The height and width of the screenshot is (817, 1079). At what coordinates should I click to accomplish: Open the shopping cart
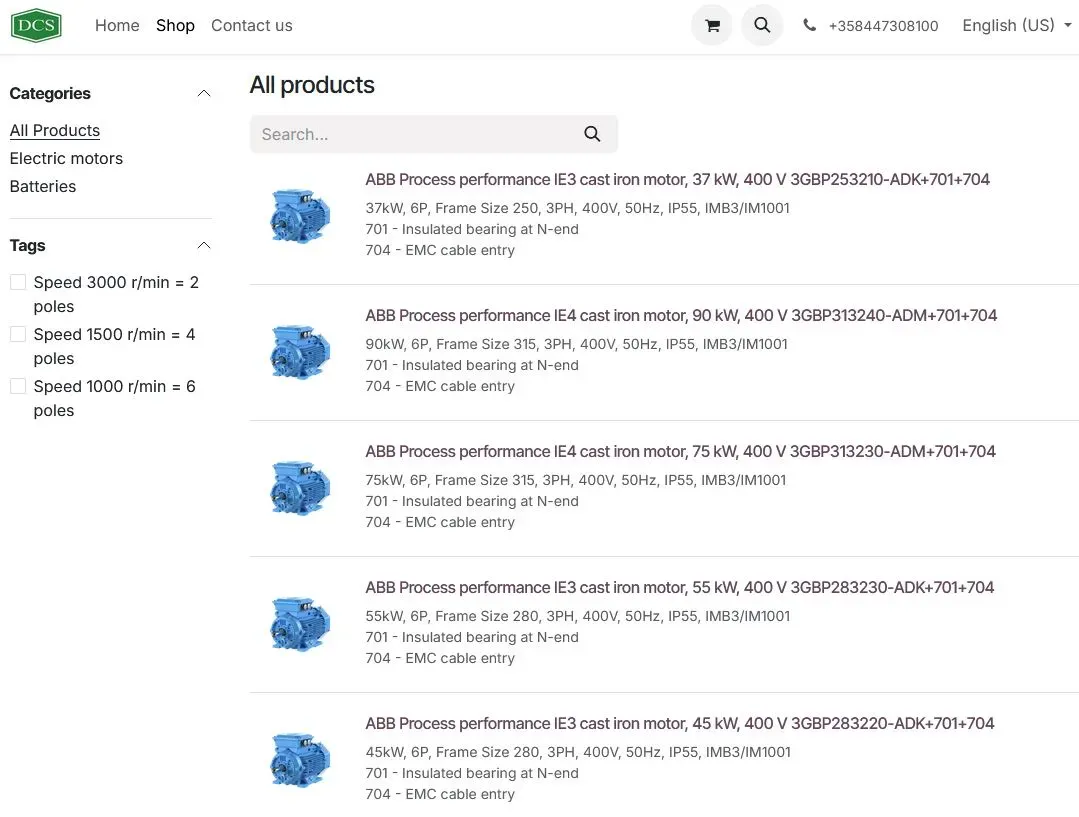click(x=712, y=26)
